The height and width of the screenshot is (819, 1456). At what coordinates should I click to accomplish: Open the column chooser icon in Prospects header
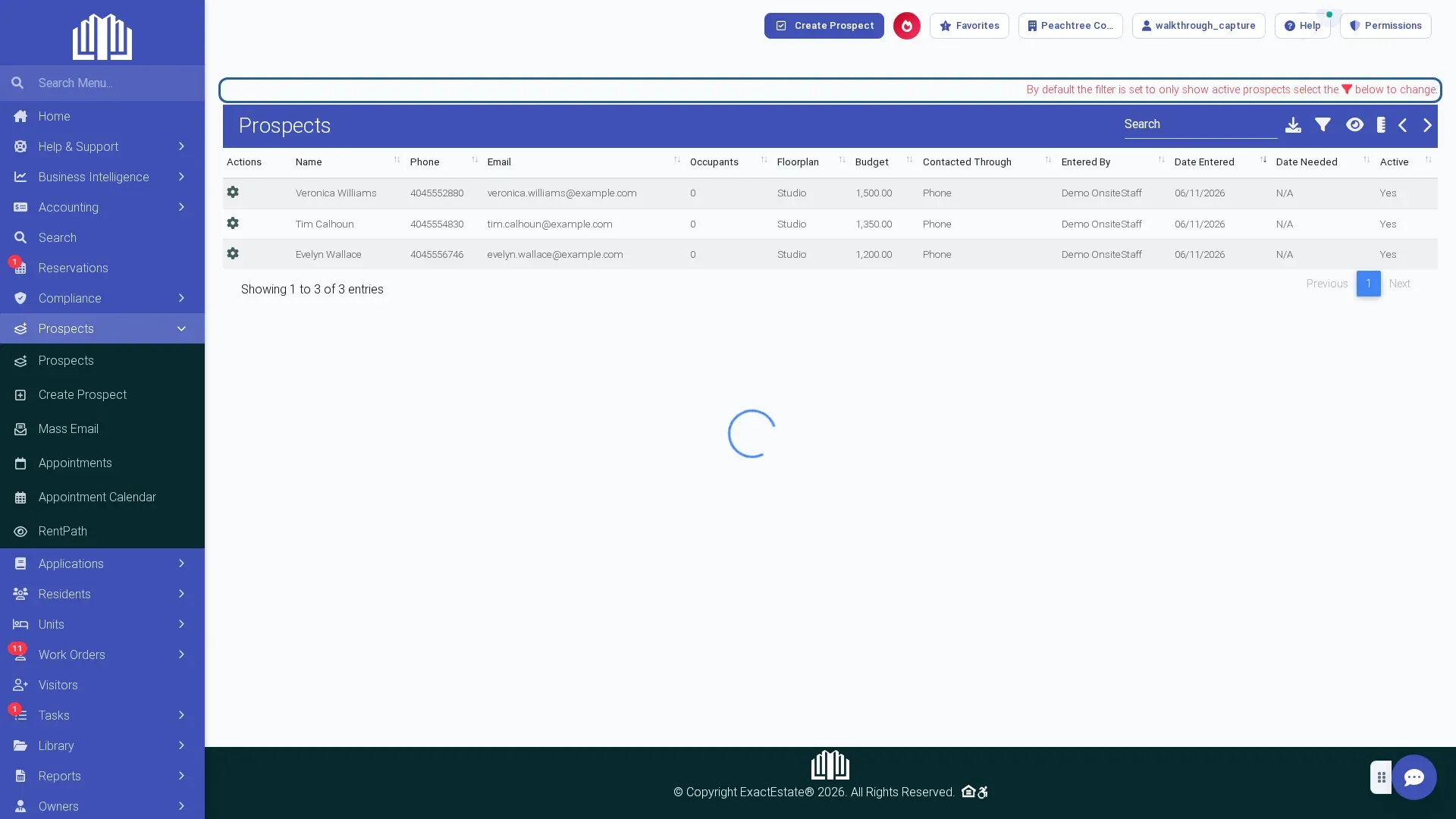tap(1381, 125)
